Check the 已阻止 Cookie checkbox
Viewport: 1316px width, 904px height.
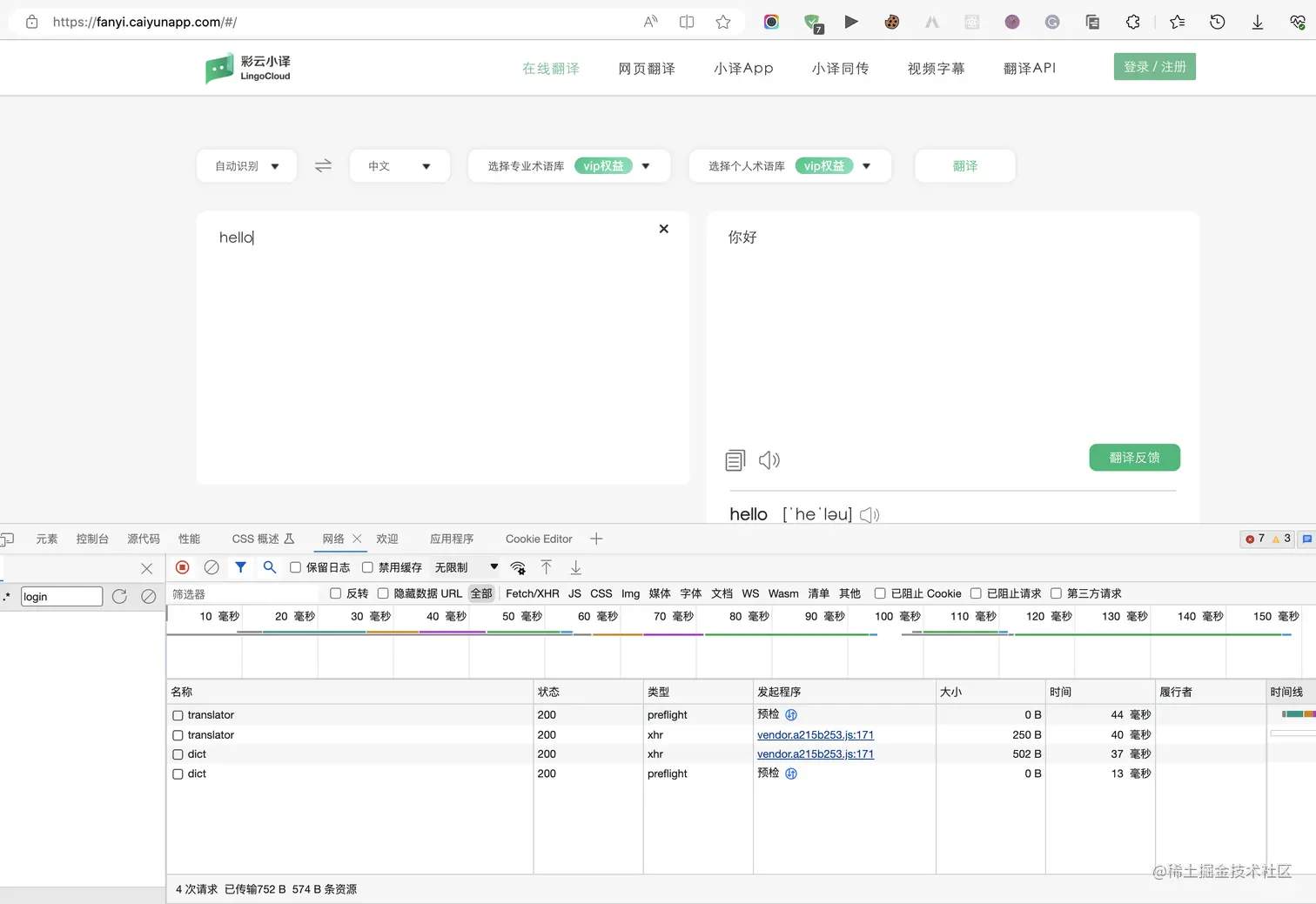[x=880, y=593]
